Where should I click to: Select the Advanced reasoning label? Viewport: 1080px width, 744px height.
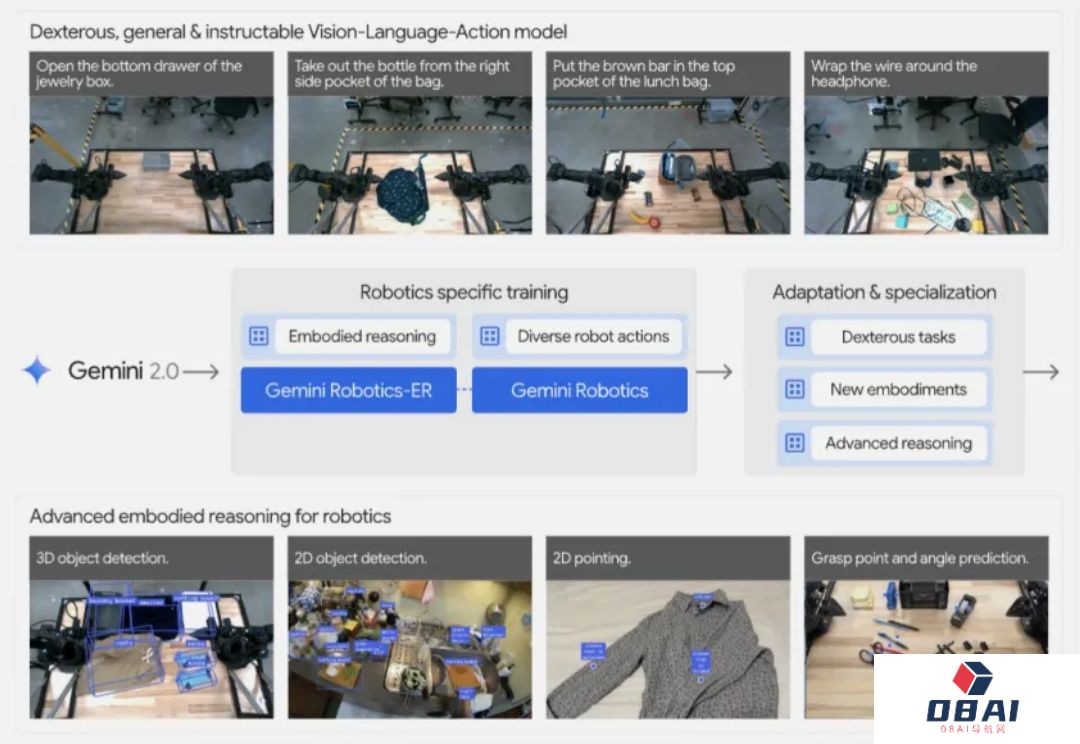coord(898,443)
